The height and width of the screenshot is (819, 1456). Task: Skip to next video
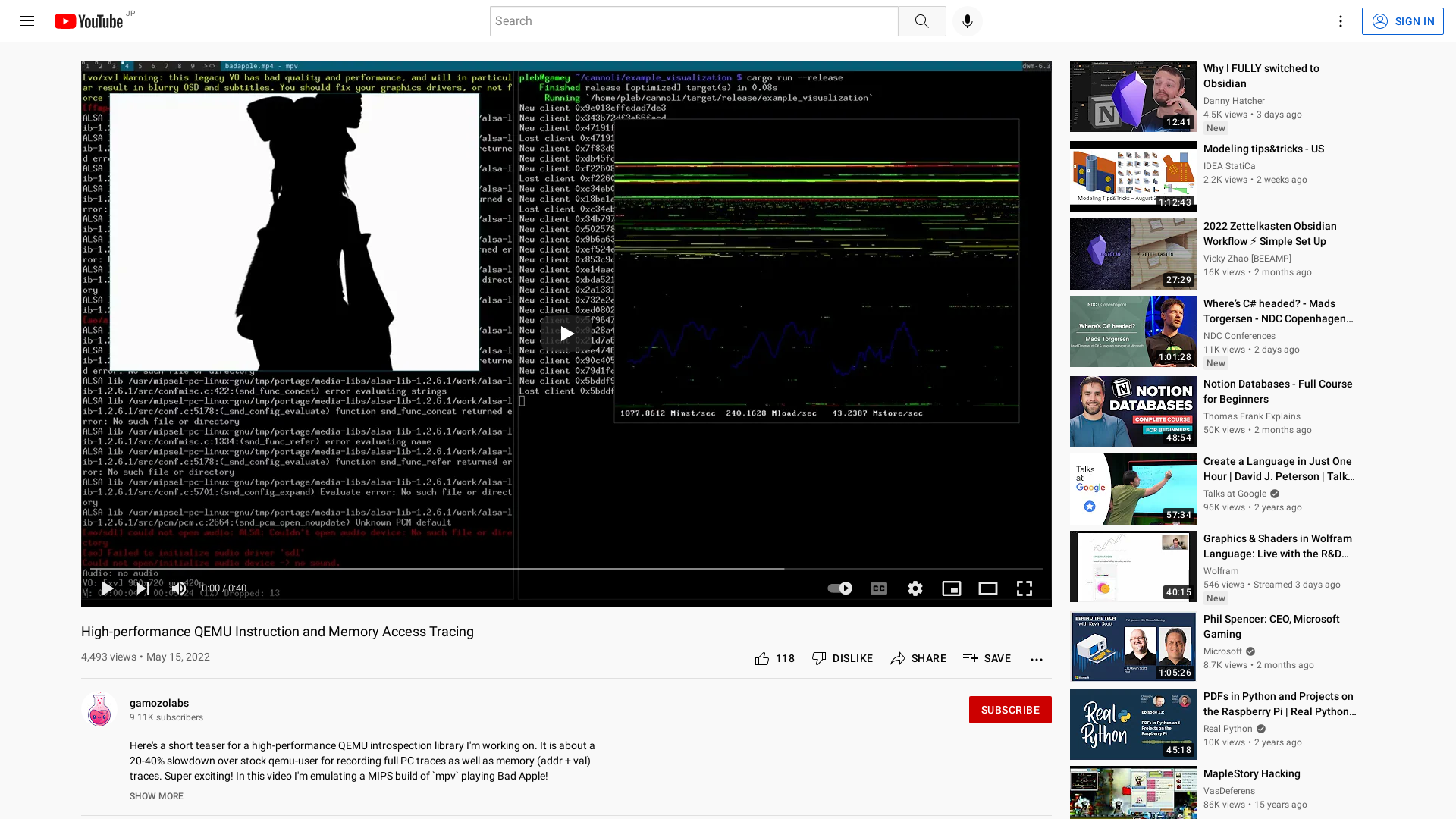143,588
